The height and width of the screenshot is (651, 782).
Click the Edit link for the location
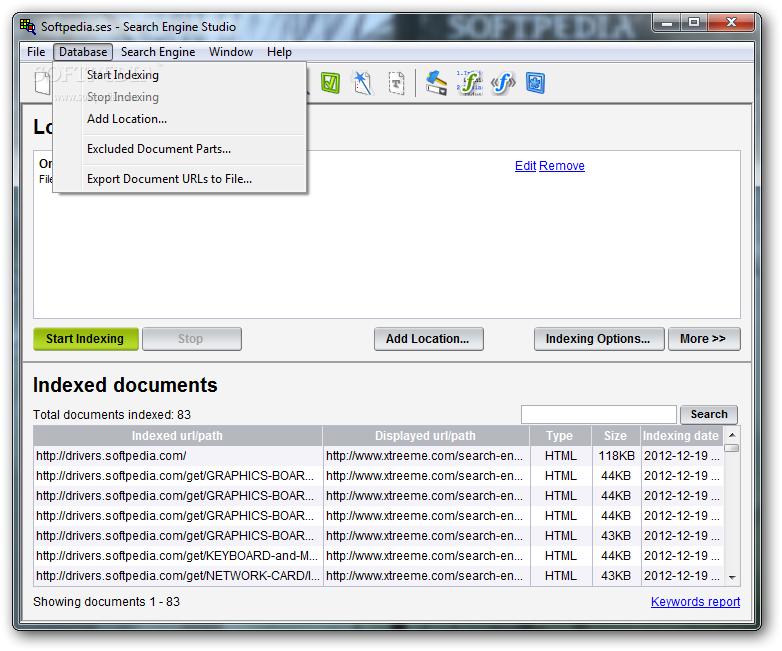tap(526, 166)
